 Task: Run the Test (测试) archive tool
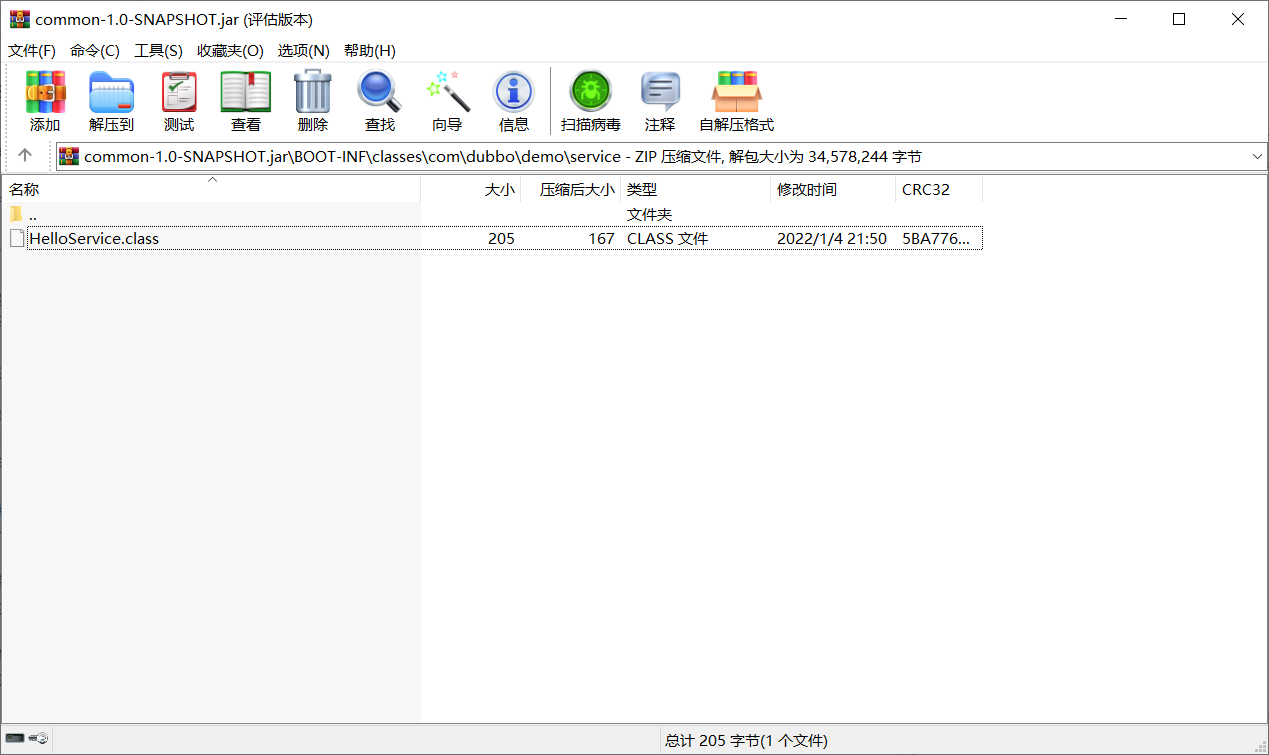[179, 102]
